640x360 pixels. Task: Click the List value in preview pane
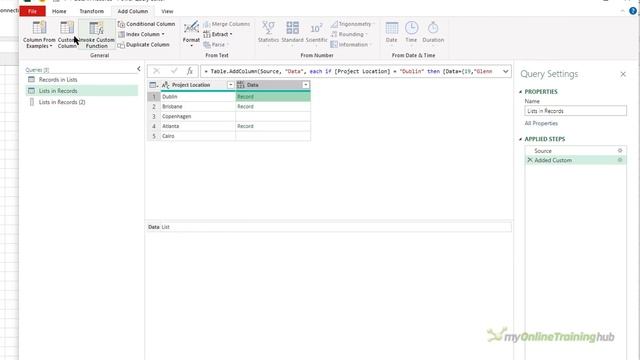click(x=165, y=227)
